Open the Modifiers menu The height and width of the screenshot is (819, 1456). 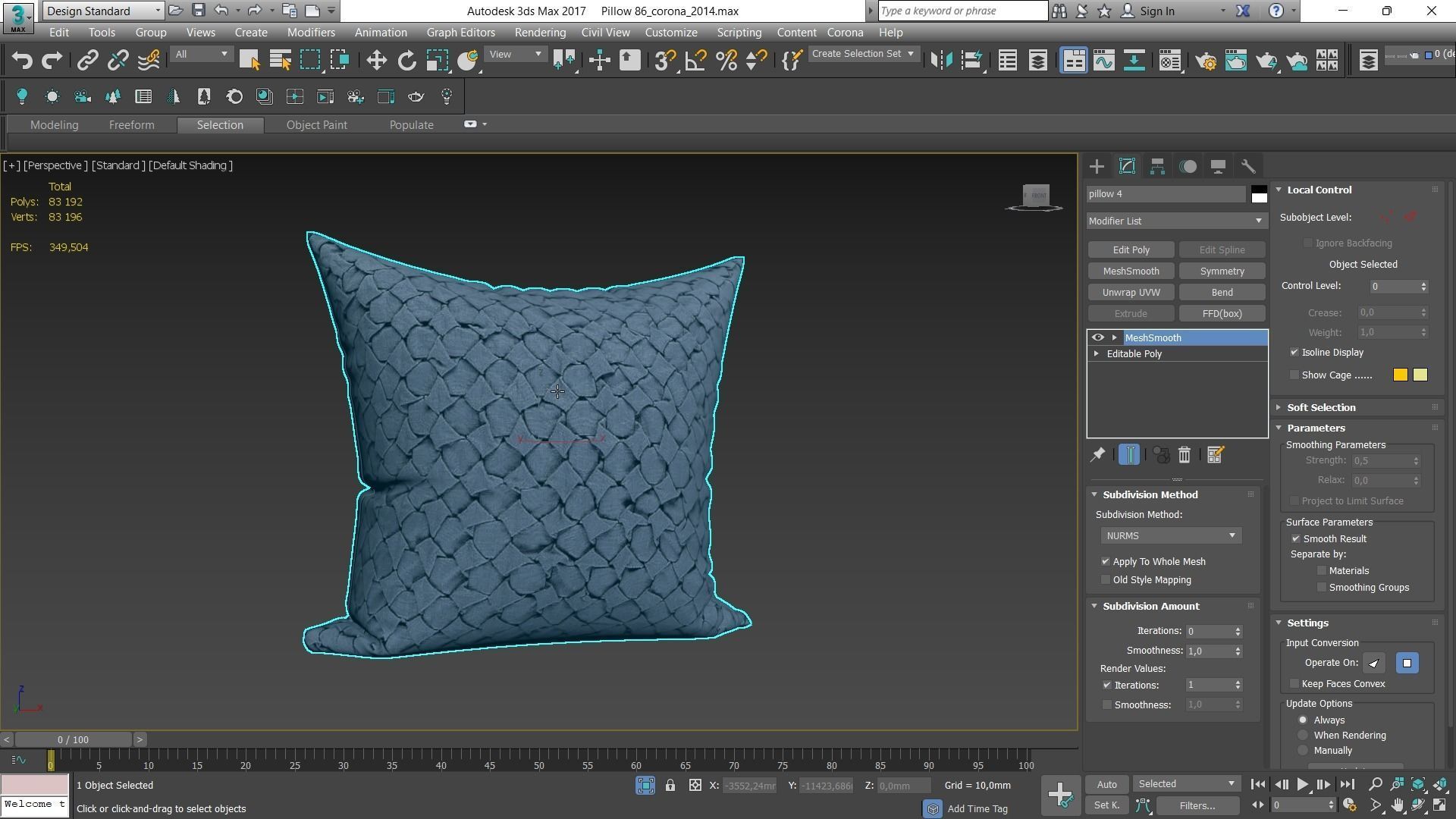(311, 33)
